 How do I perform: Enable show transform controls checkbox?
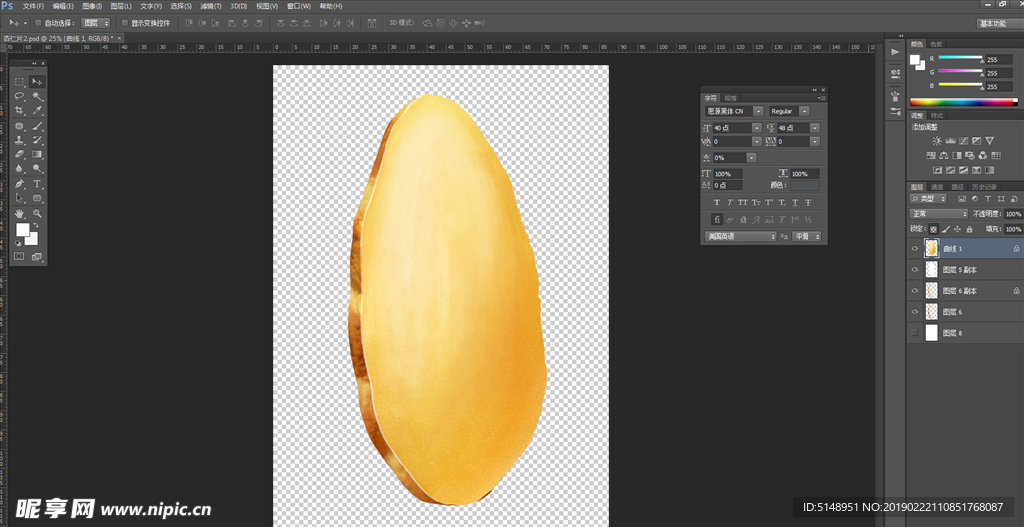(125, 23)
